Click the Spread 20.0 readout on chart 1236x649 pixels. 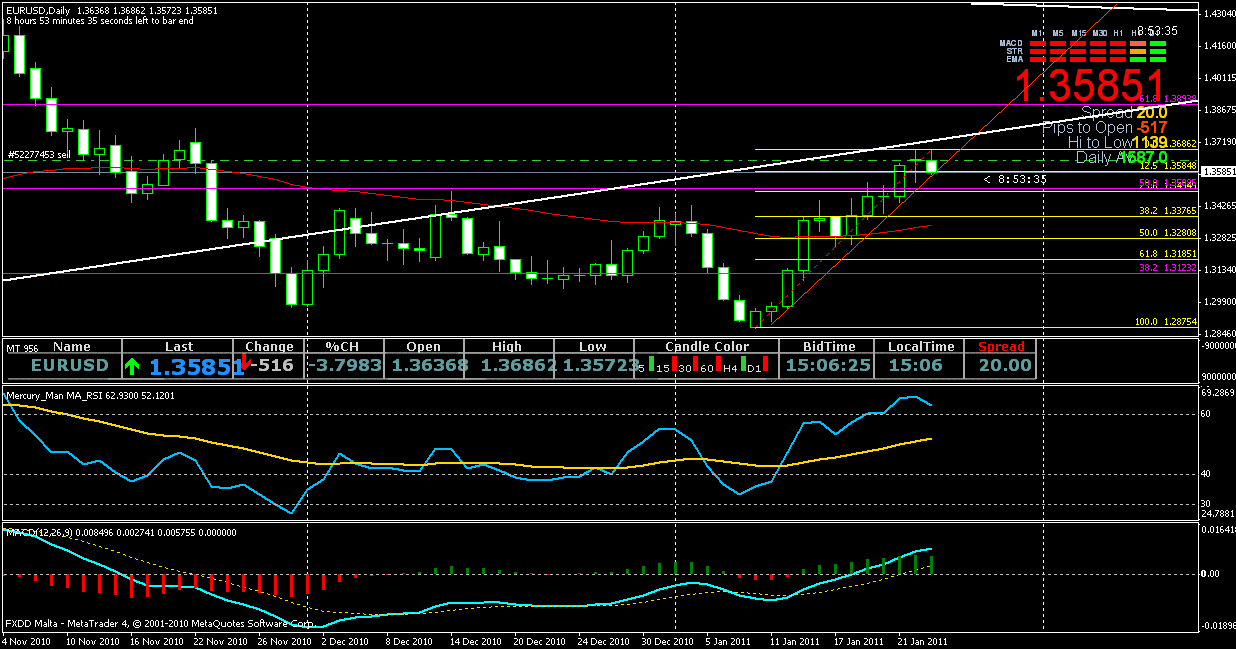1124,113
